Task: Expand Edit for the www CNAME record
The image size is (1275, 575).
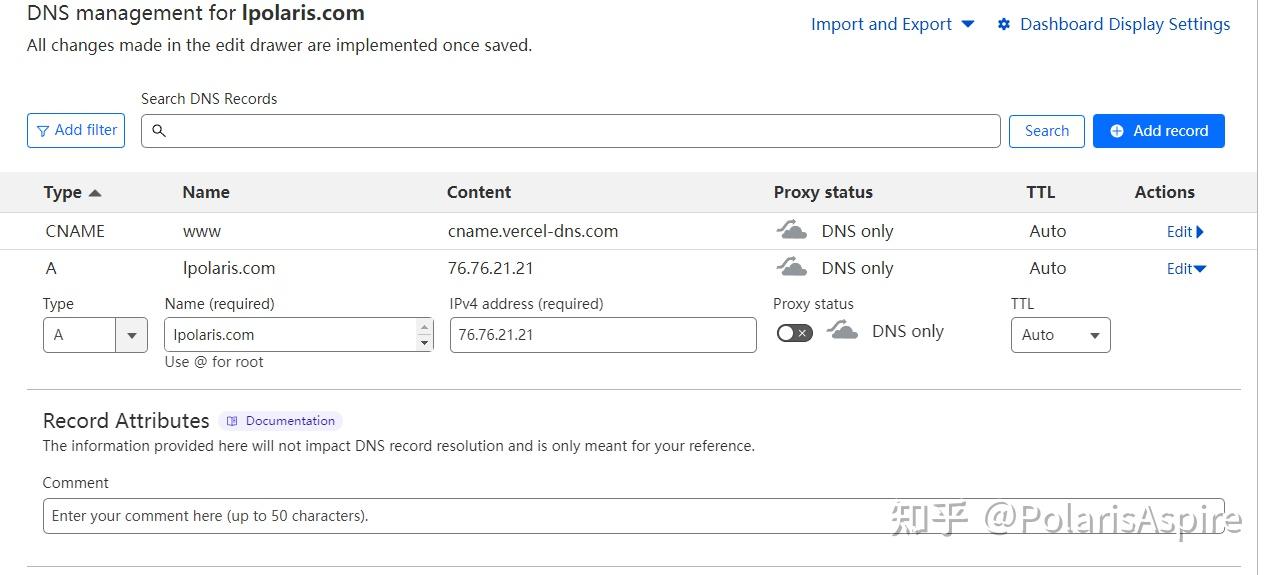Action: [1185, 232]
